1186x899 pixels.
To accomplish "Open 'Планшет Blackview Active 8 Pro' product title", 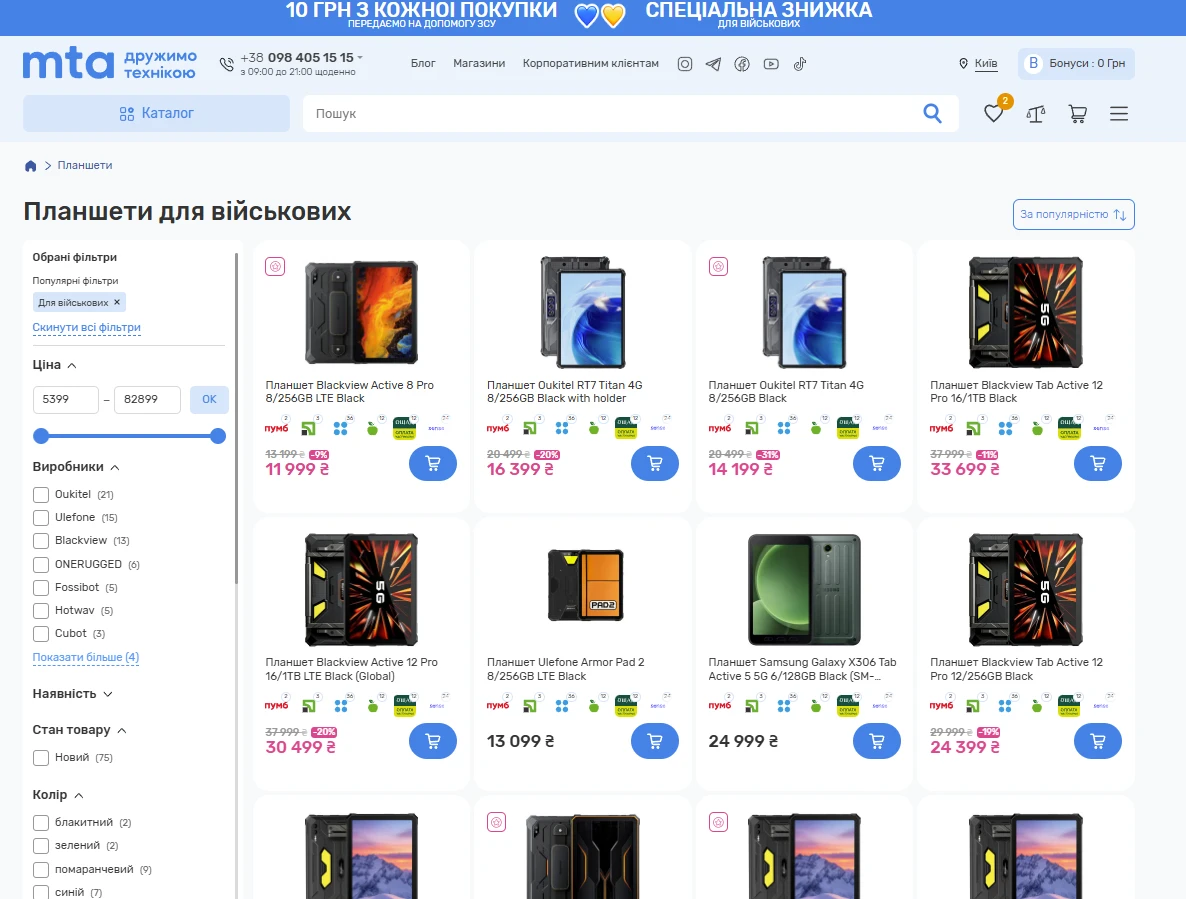I will [x=349, y=392].
